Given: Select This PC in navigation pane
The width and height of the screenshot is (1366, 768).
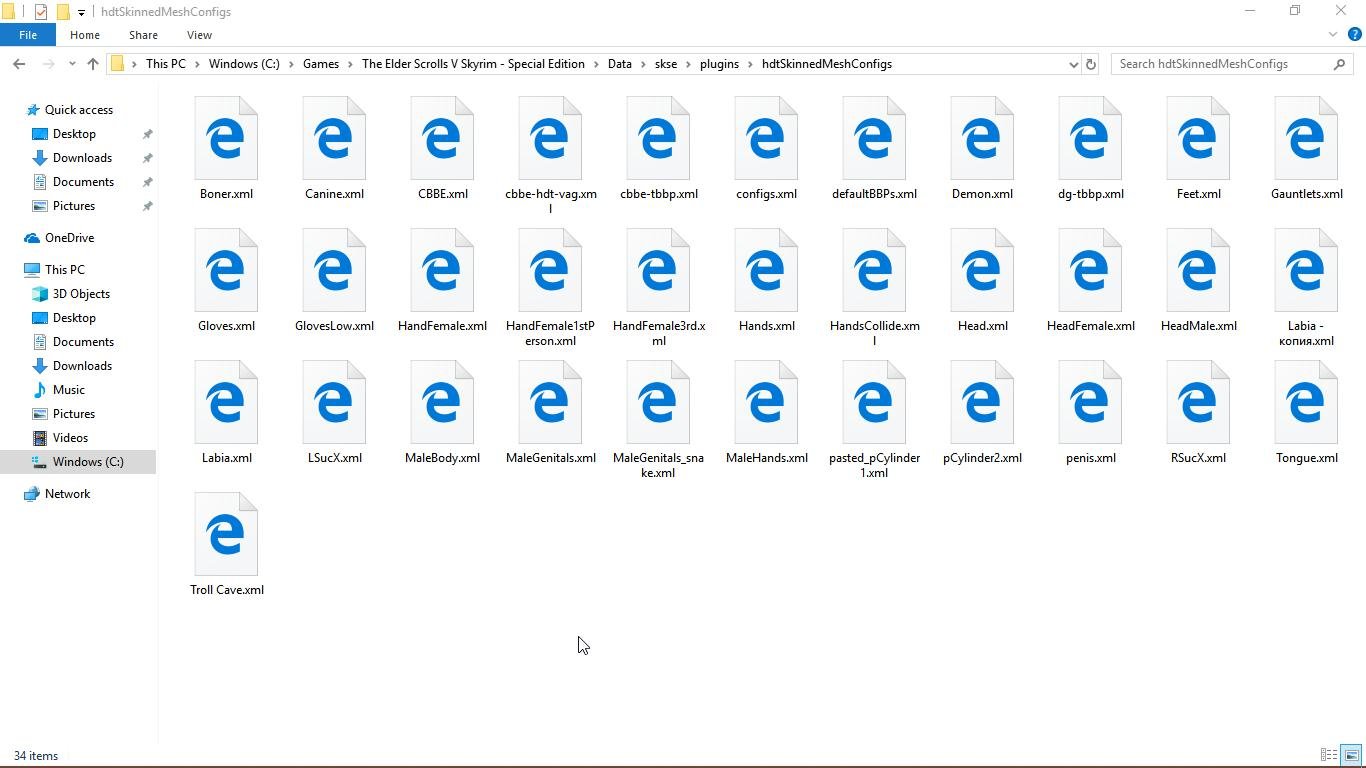Looking at the screenshot, I should pyautogui.click(x=65, y=270).
